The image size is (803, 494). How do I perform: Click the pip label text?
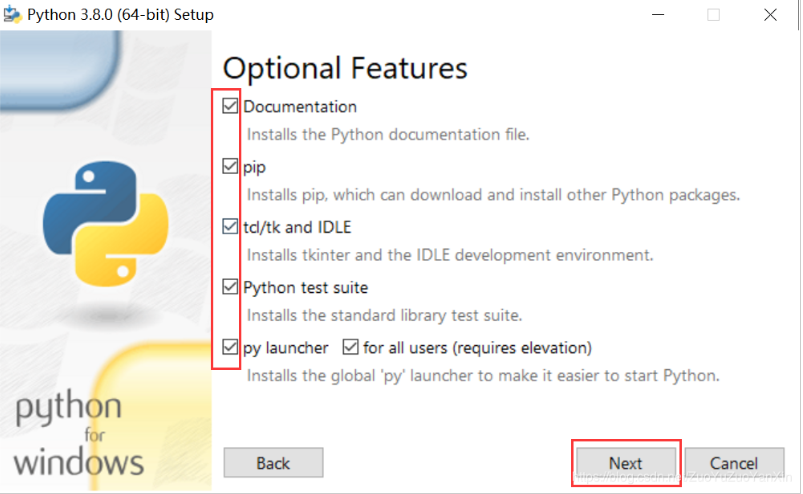pos(255,167)
